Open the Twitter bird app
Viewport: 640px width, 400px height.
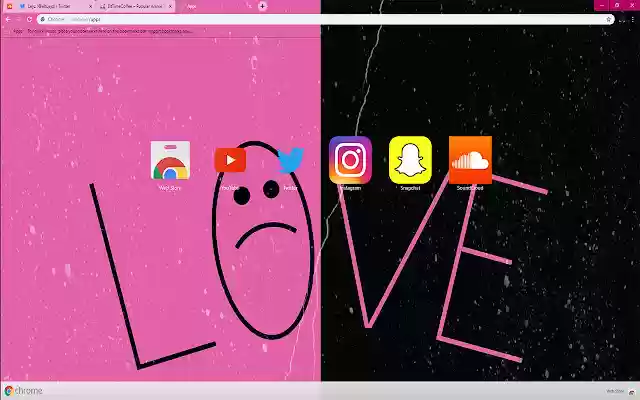click(290, 160)
